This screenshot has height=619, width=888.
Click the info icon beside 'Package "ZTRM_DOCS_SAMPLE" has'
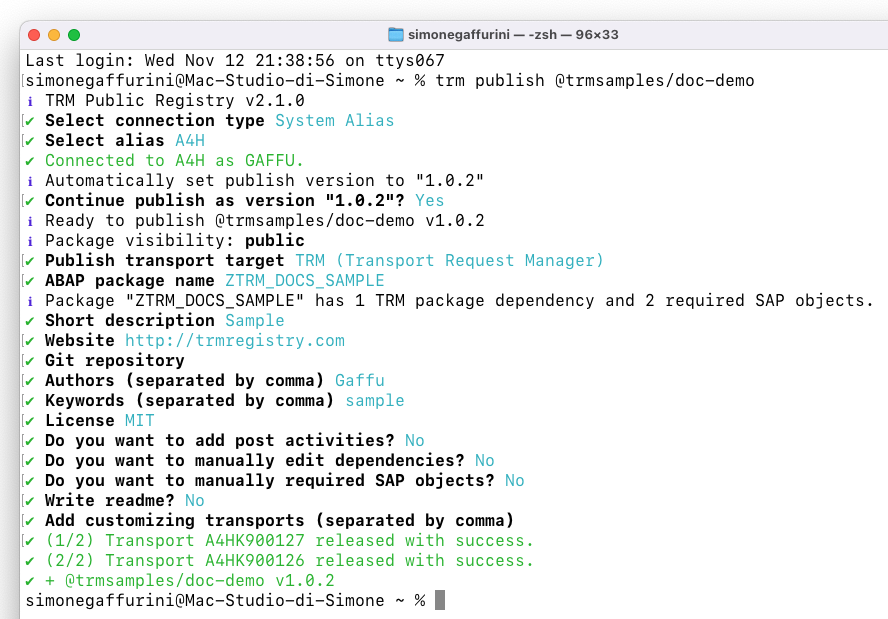[30, 301]
